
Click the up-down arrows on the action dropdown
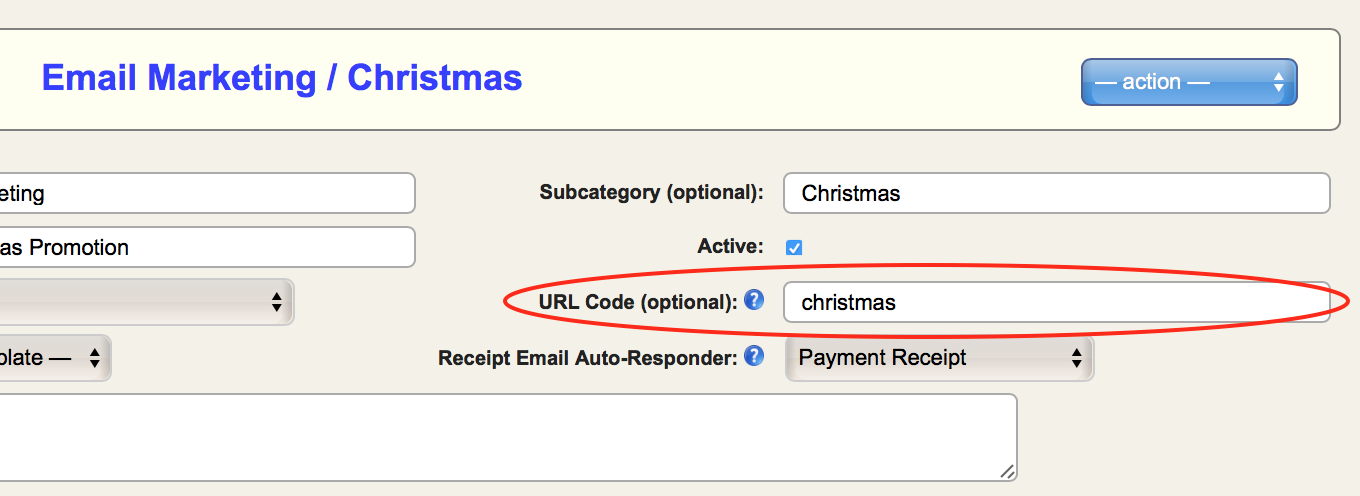[x=1278, y=82]
